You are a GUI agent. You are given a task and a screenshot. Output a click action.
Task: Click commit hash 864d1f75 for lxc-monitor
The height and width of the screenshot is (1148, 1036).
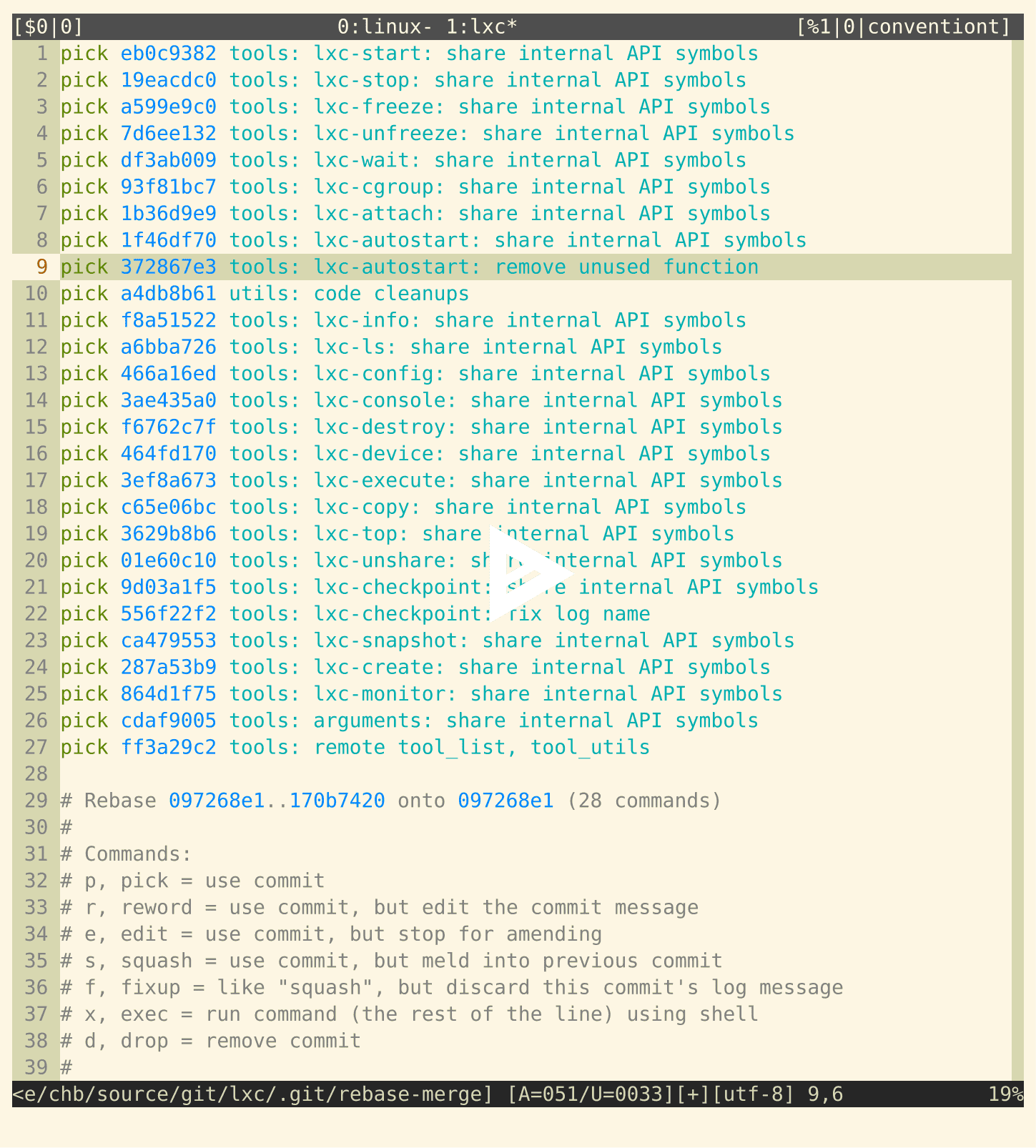coord(168,694)
